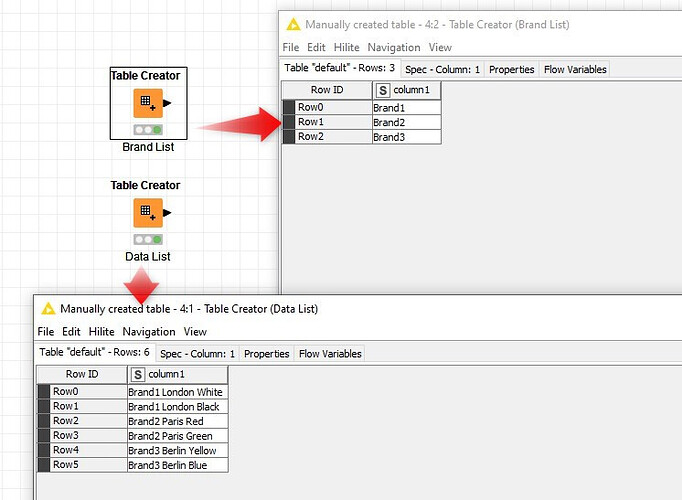Click the Data List node status traffic light
The height and width of the screenshot is (500, 682).
click(148, 239)
